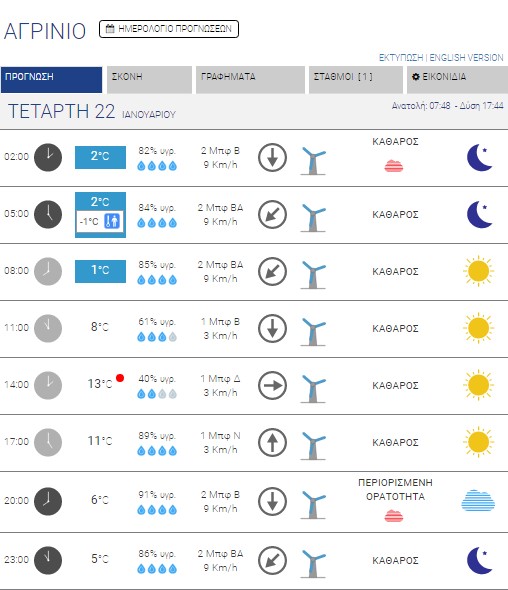Click the fog cloud icon at 20:00
Image resolution: width=508 pixels, height=590 pixels.
[x=478, y=501]
